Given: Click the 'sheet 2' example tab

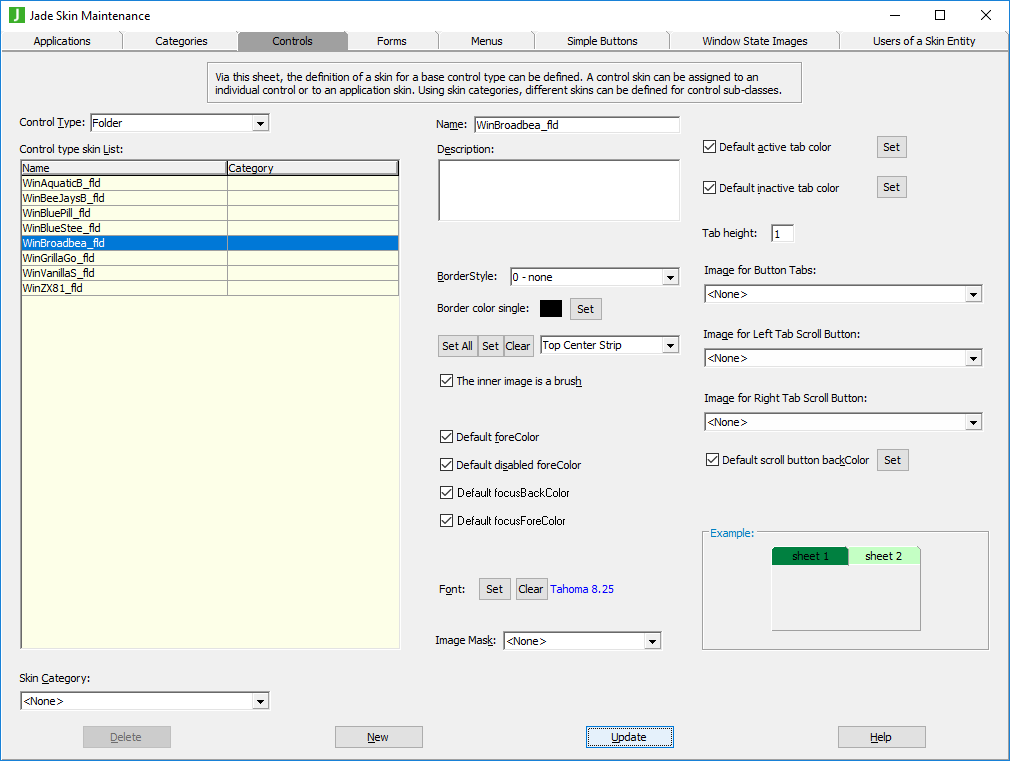Looking at the screenshot, I should [883, 556].
